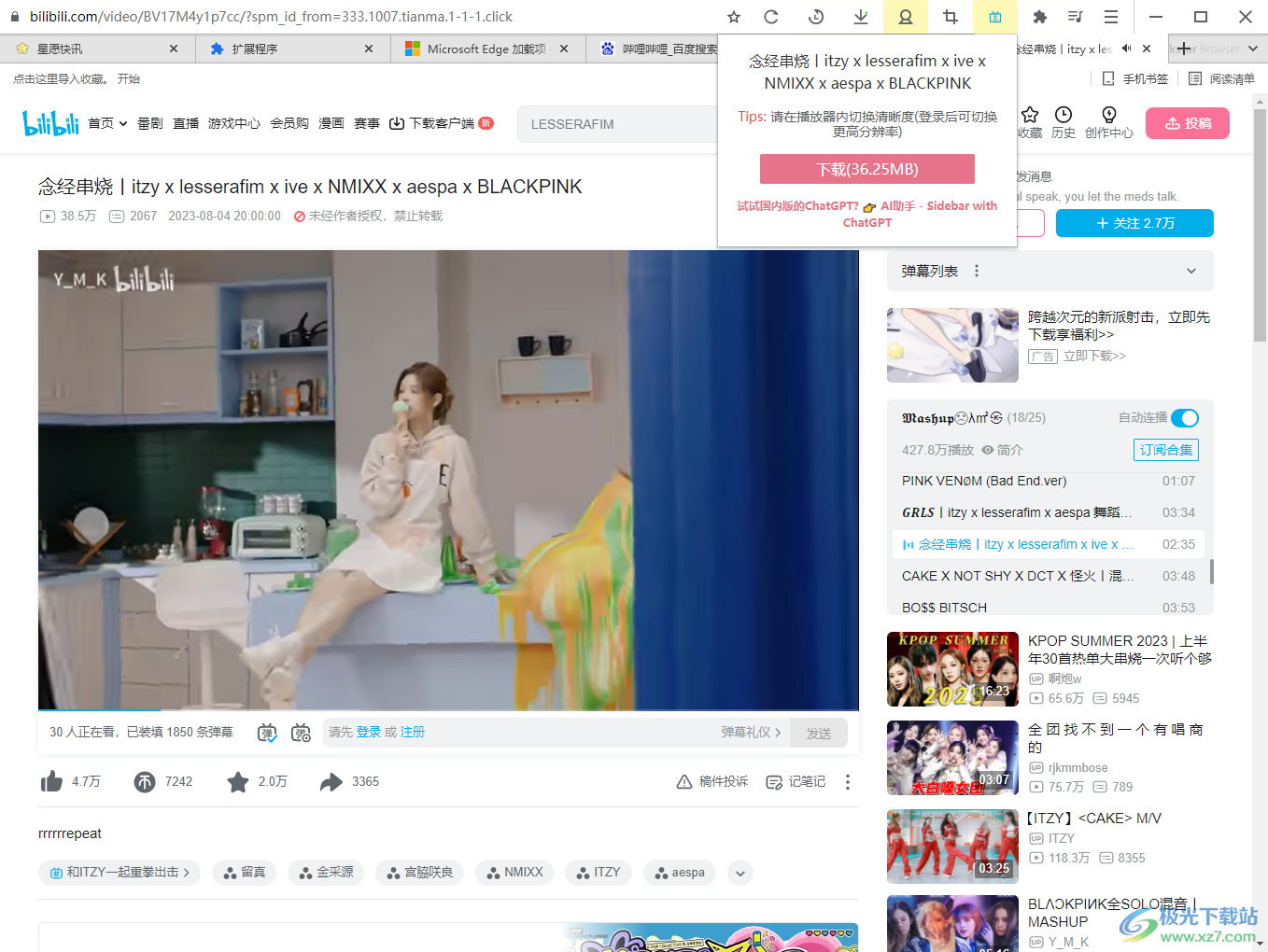Select the NMIXX tag
This screenshot has width=1268, height=952.
point(514,873)
